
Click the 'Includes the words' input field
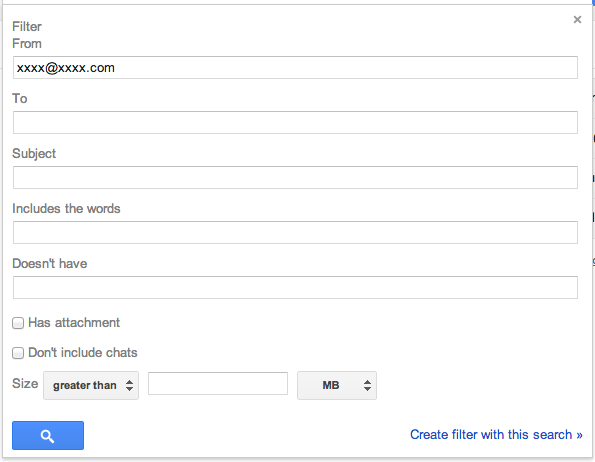(x=295, y=233)
